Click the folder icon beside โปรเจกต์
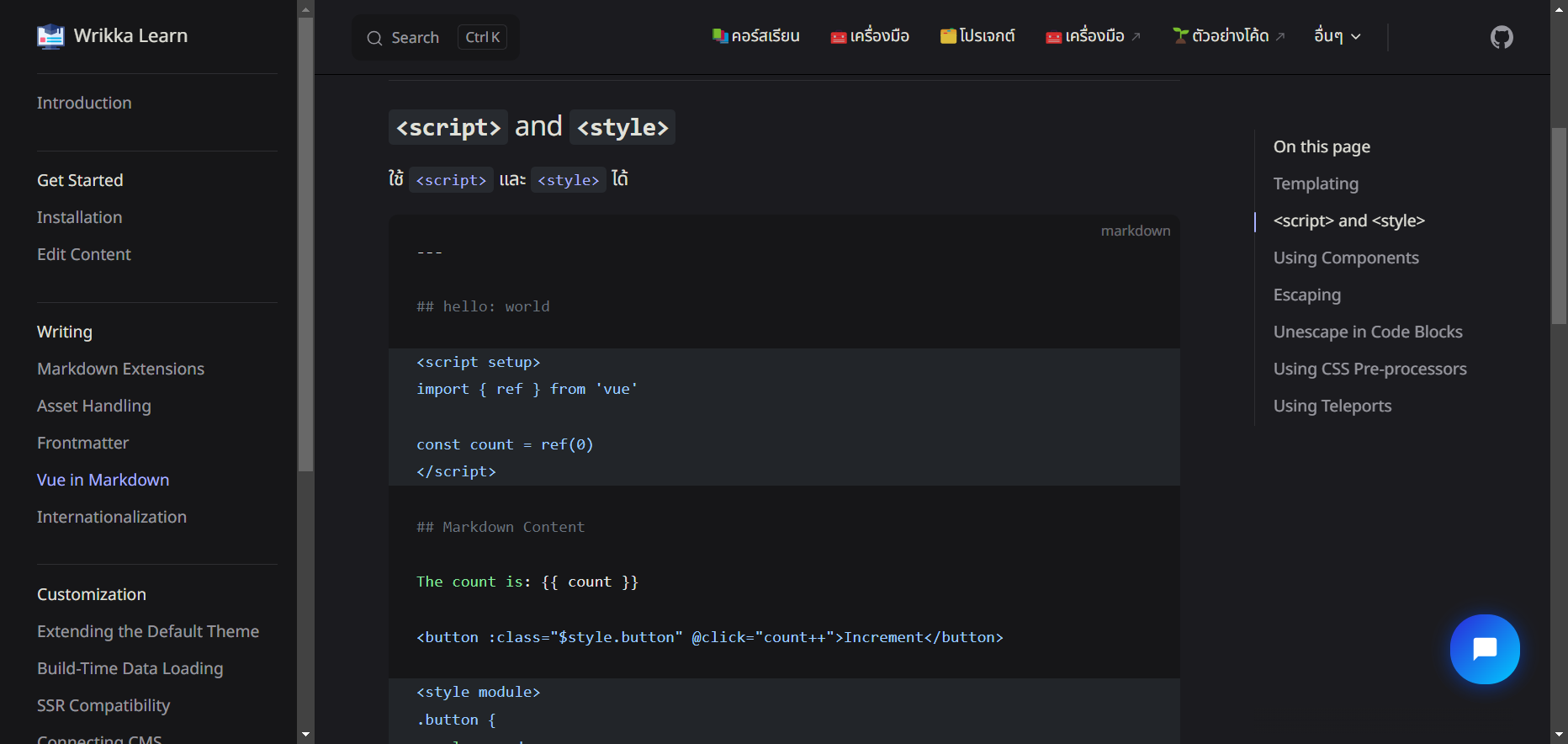 [x=948, y=36]
